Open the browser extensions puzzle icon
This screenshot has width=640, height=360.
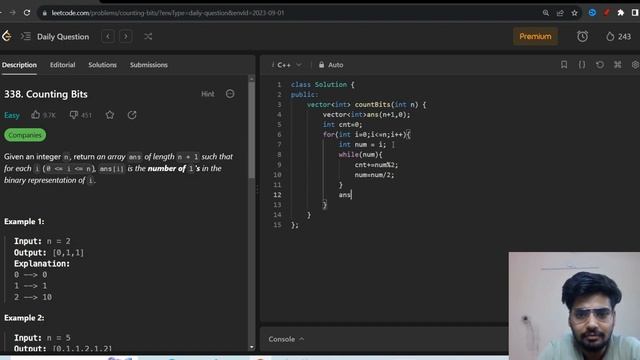coord(621,13)
